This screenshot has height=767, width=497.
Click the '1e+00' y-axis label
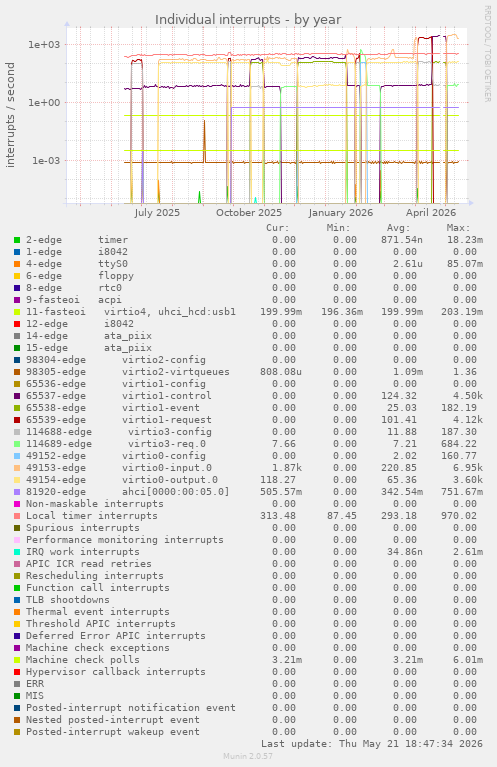44,103
